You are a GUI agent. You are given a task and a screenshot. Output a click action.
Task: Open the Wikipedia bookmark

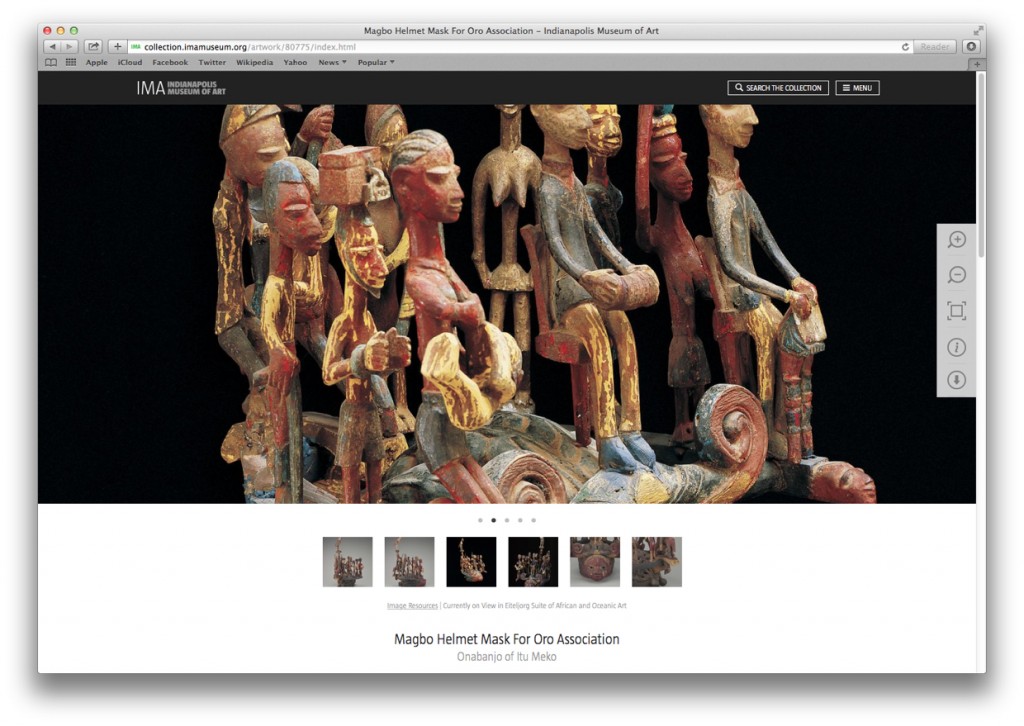[x=255, y=63]
